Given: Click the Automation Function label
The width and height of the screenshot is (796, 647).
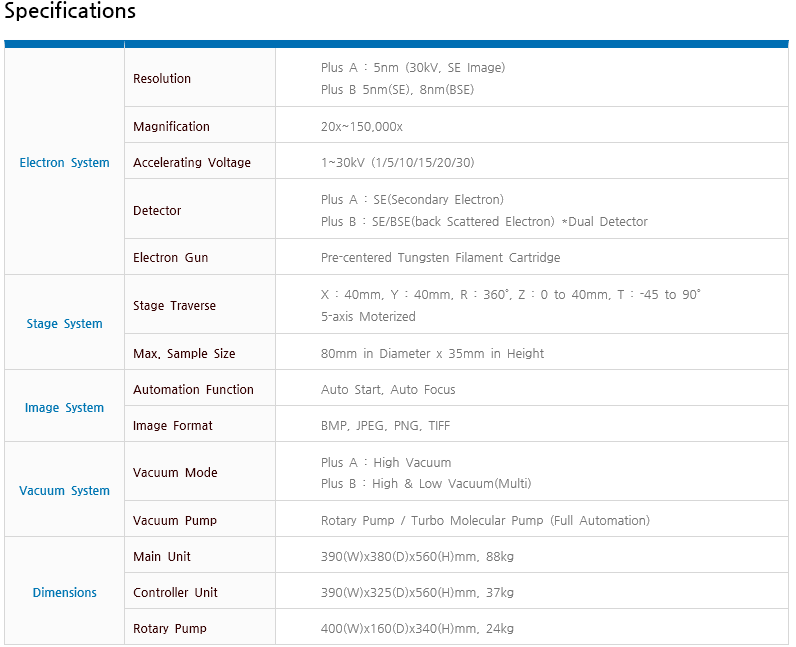Looking at the screenshot, I should (x=193, y=389).
